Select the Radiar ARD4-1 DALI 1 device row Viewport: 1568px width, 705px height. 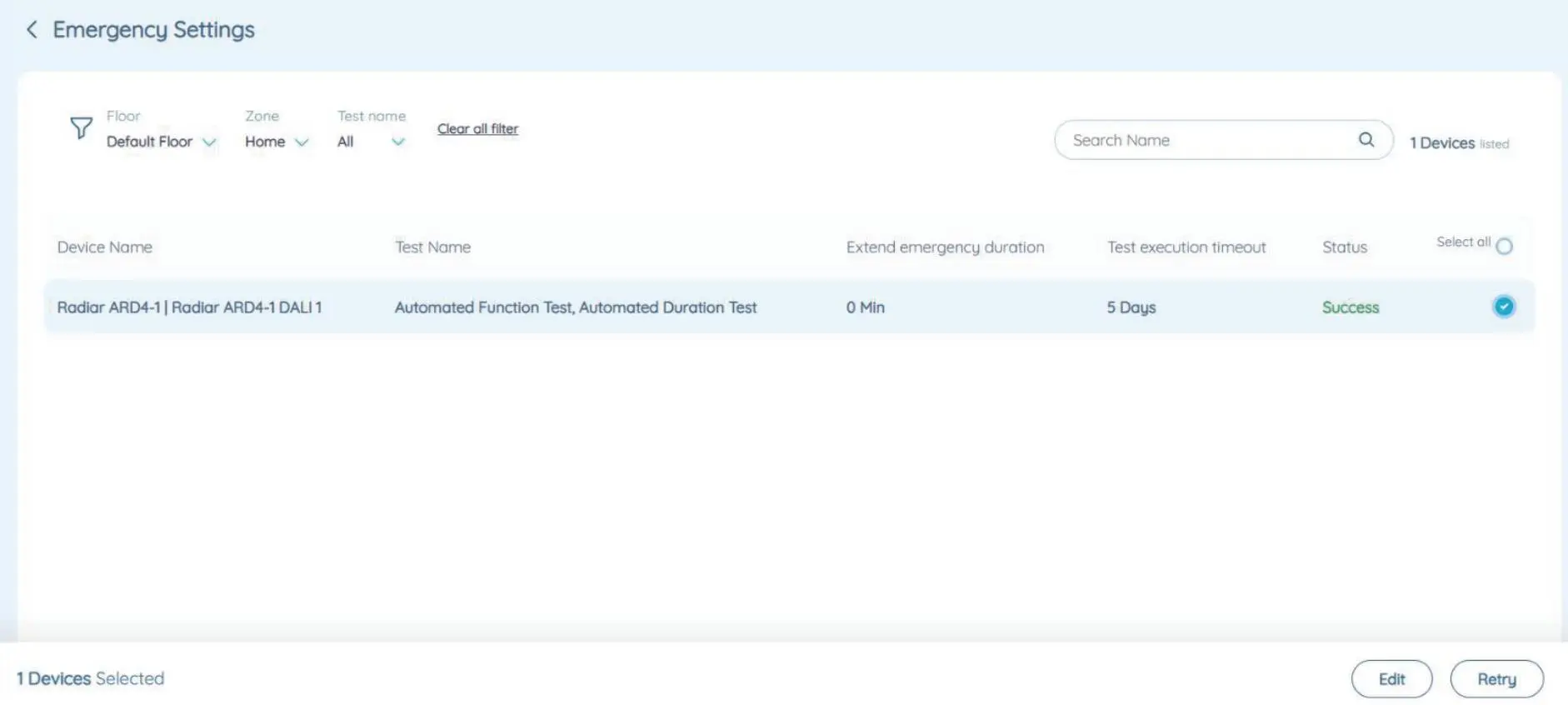[x=189, y=307]
